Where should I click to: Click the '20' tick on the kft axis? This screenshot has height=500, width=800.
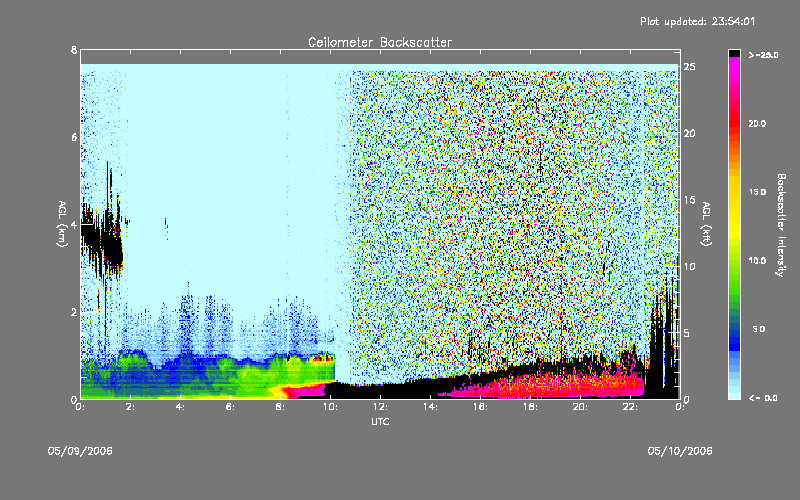(690, 133)
